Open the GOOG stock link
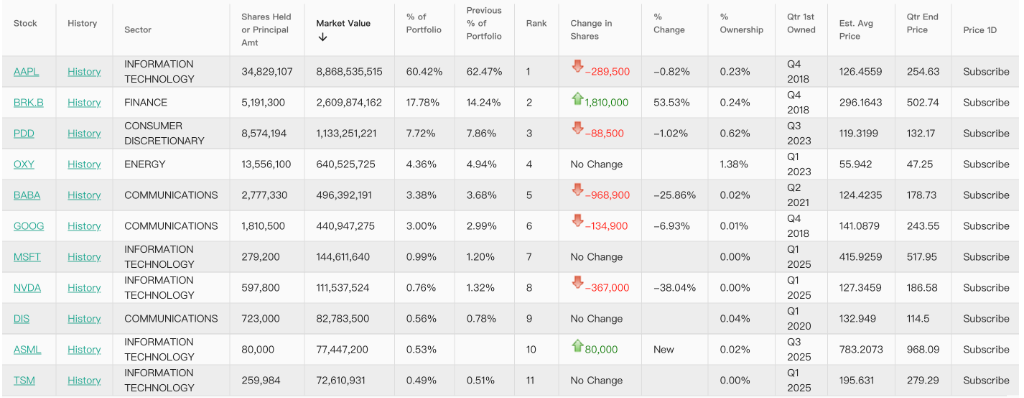Viewport: 1024px width, 398px height. [x=29, y=226]
